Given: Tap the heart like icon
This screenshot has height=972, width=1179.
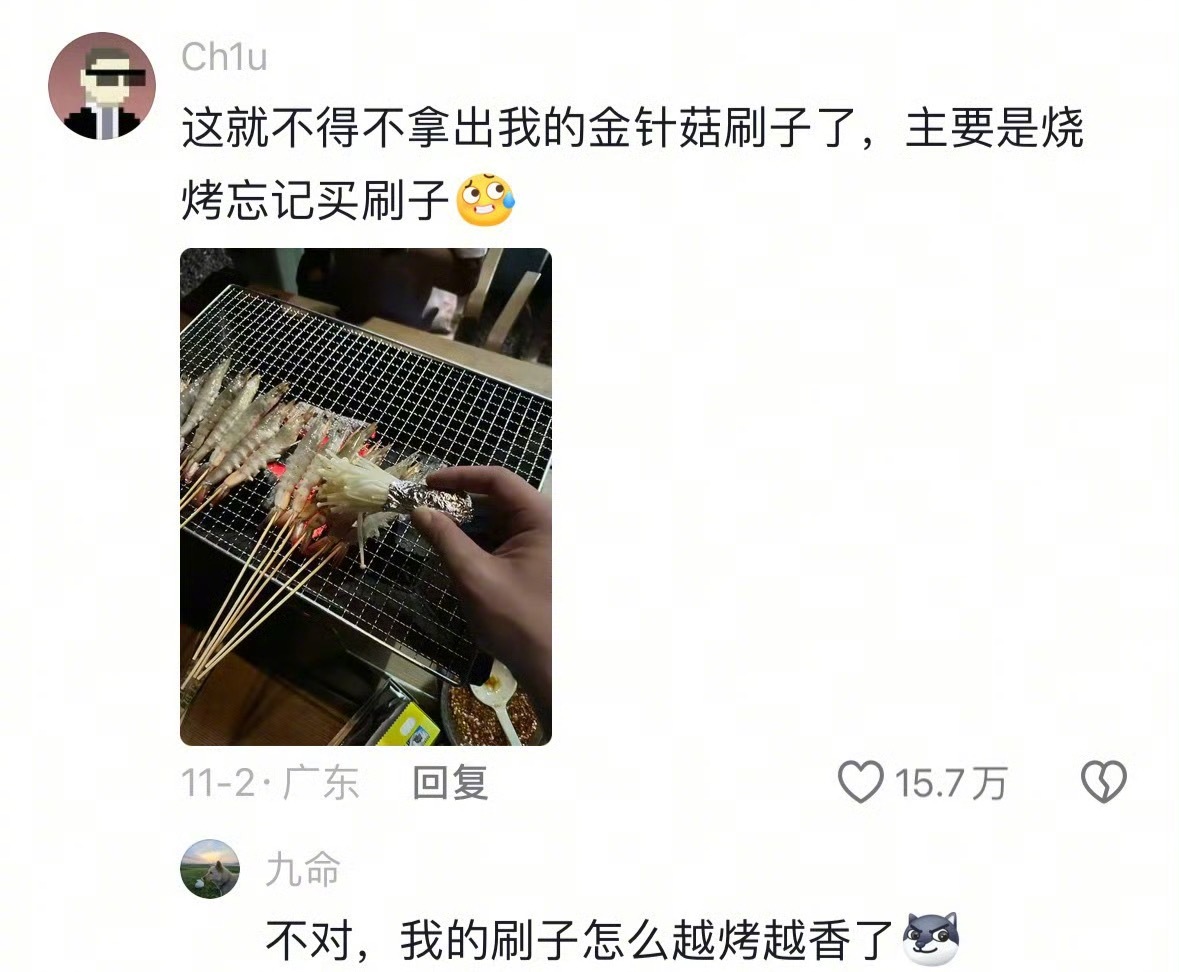Looking at the screenshot, I should (861, 782).
